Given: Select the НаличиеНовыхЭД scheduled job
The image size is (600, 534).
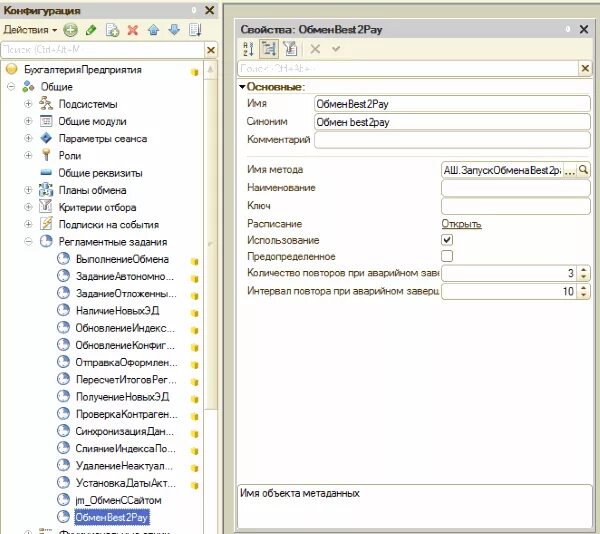Looking at the screenshot, I should pyautogui.click(x=117, y=311).
